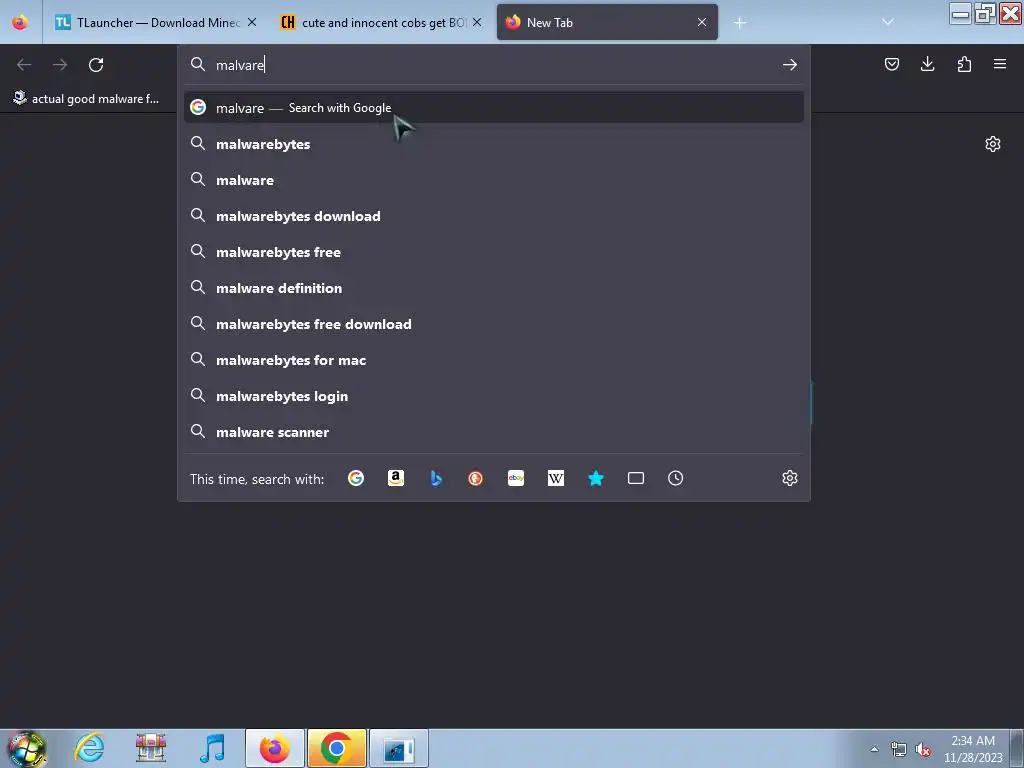Open the Downloads panel

[x=927, y=64]
